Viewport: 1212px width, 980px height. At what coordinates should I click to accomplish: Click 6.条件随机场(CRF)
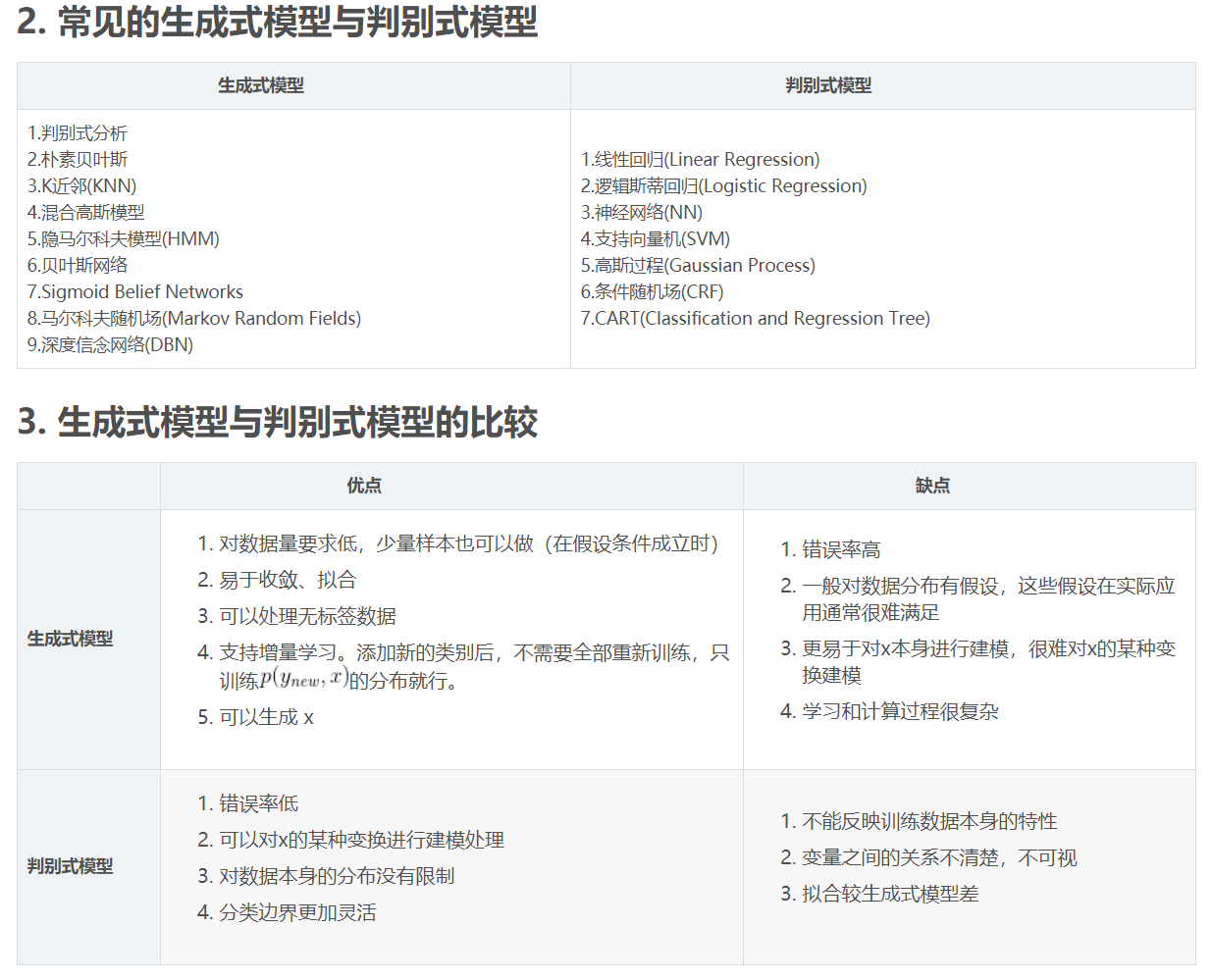point(653,291)
